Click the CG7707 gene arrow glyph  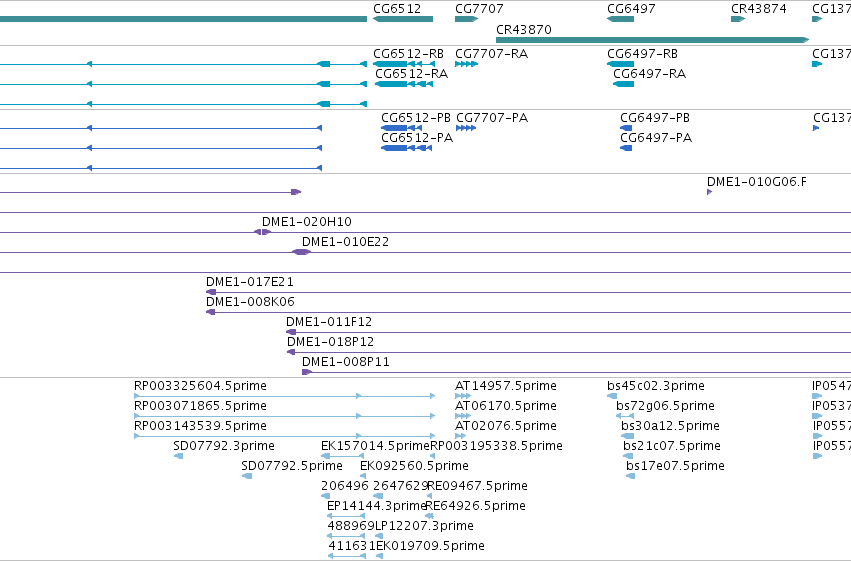pos(467,19)
